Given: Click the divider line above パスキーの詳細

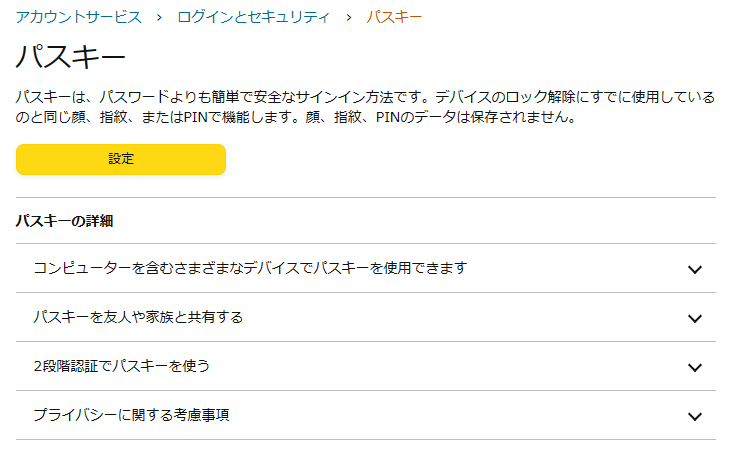Looking at the screenshot, I should pos(366,198).
